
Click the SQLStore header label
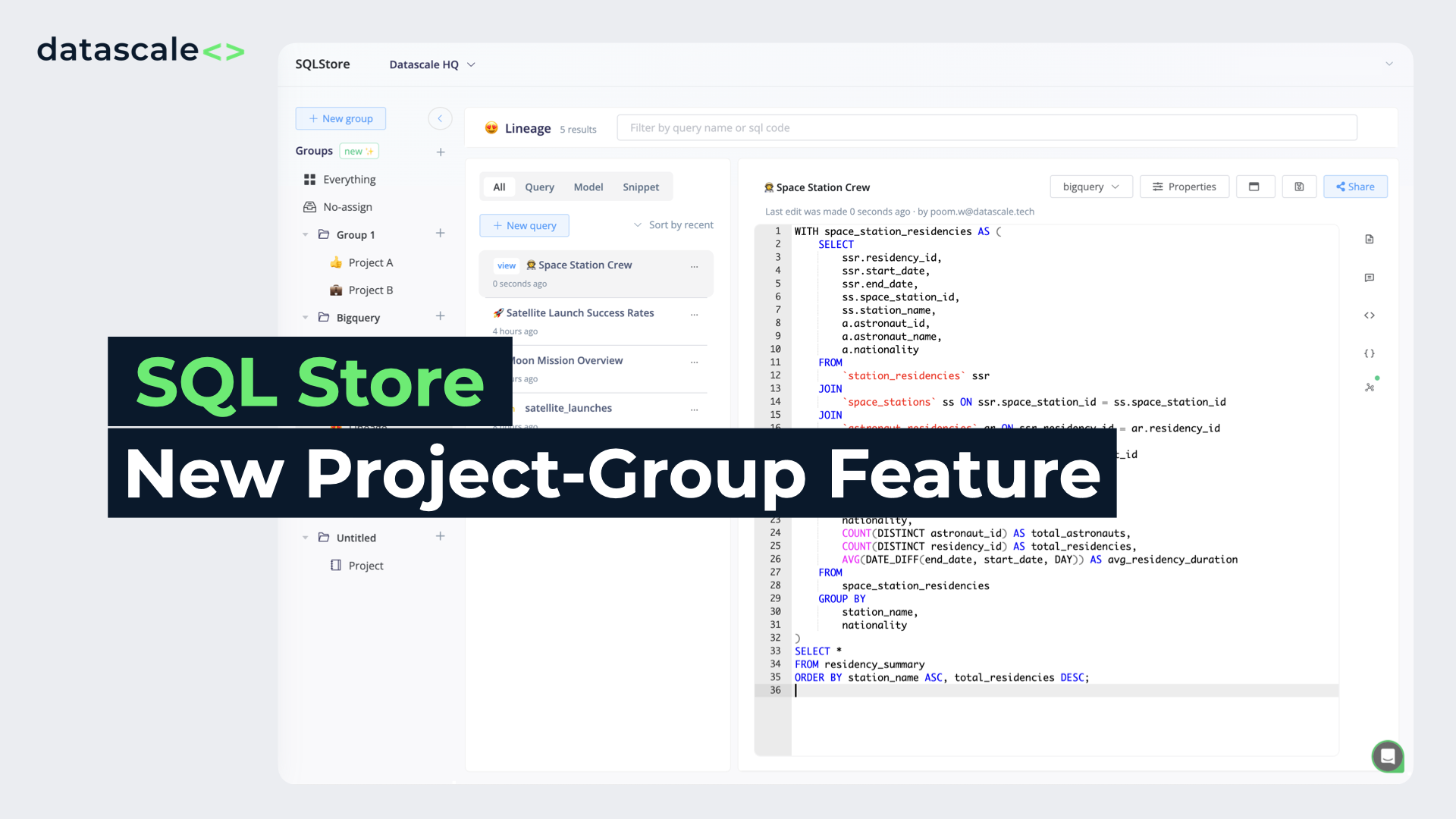pos(322,64)
